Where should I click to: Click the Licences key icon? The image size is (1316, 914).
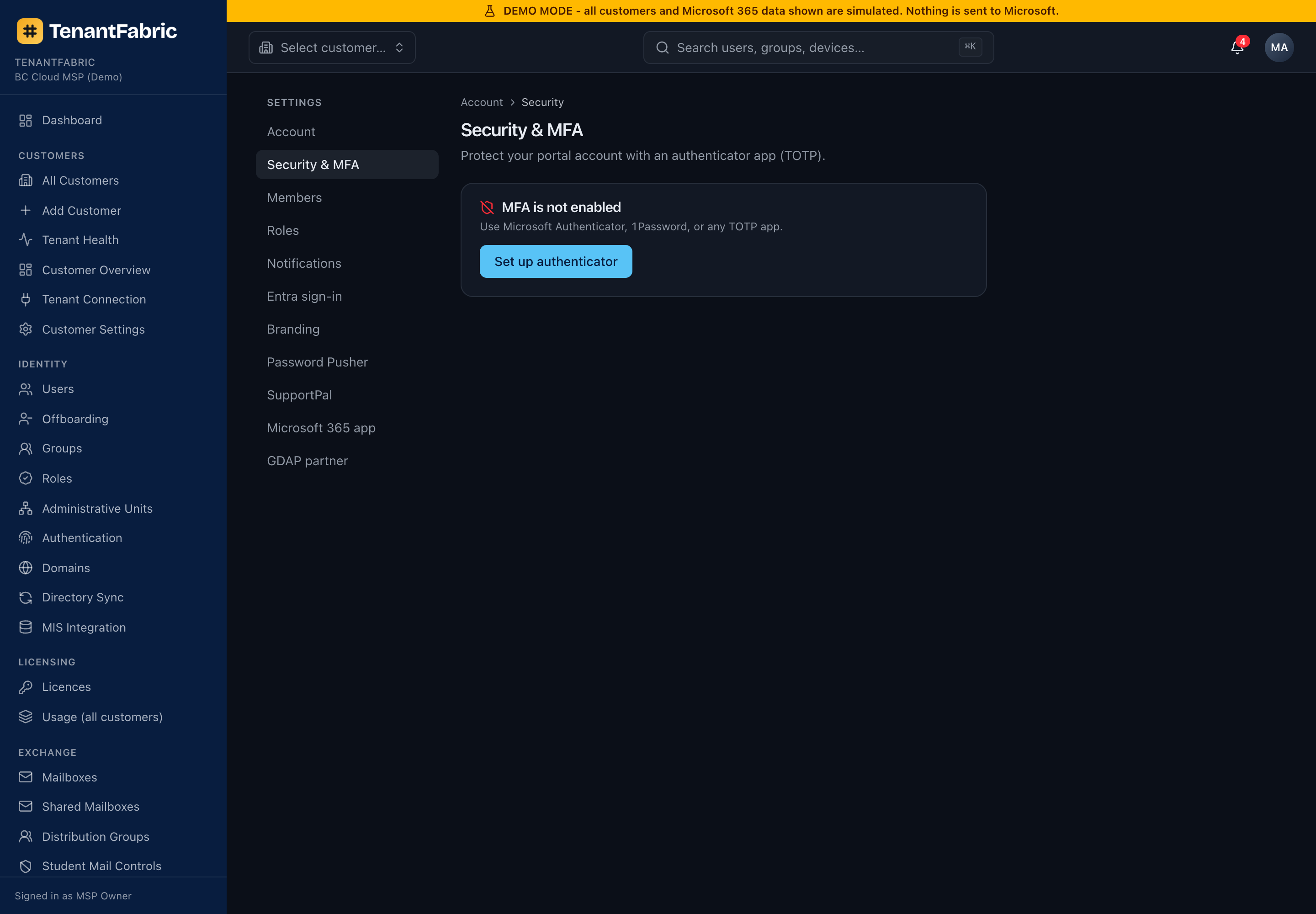pos(25,687)
